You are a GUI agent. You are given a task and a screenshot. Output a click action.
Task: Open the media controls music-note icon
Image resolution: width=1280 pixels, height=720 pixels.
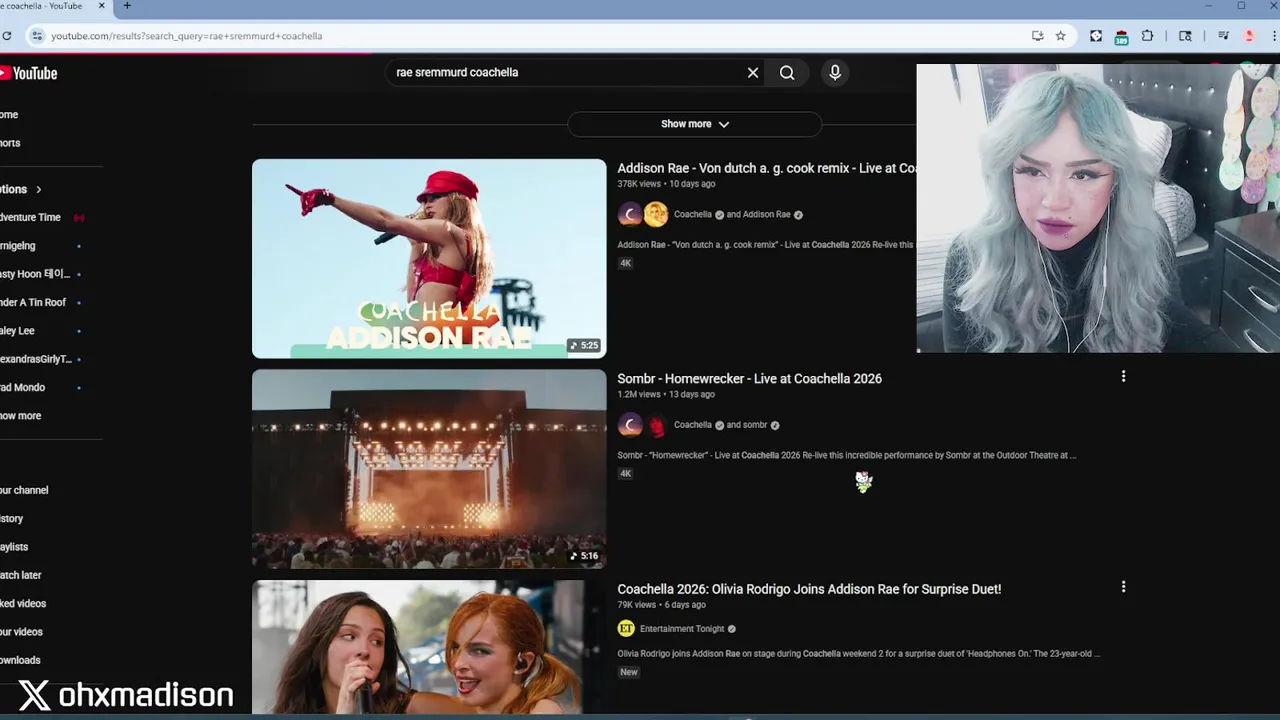(1223, 36)
